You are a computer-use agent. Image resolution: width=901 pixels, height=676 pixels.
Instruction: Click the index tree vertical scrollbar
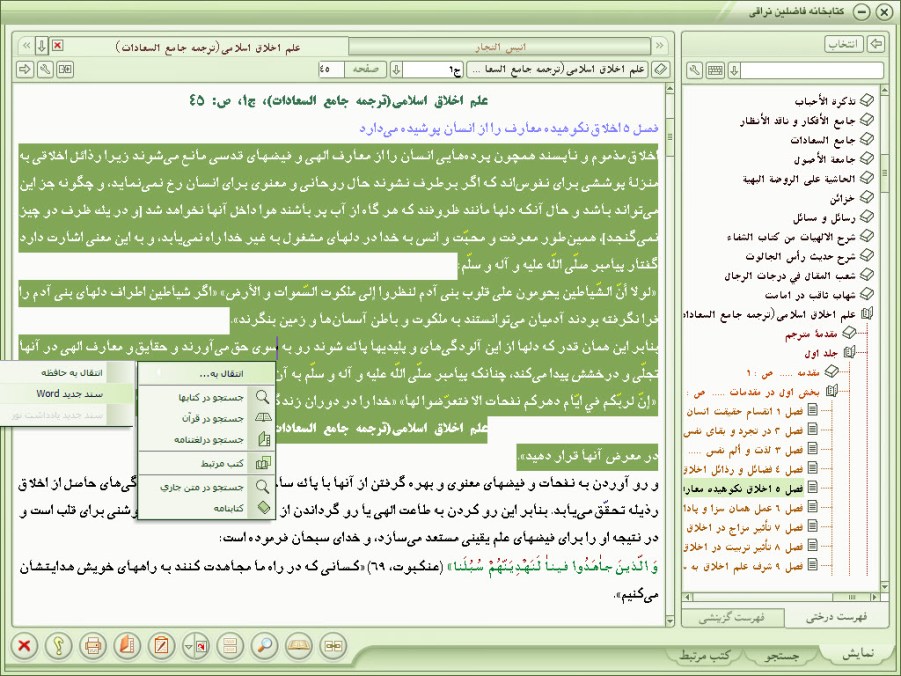884,338
